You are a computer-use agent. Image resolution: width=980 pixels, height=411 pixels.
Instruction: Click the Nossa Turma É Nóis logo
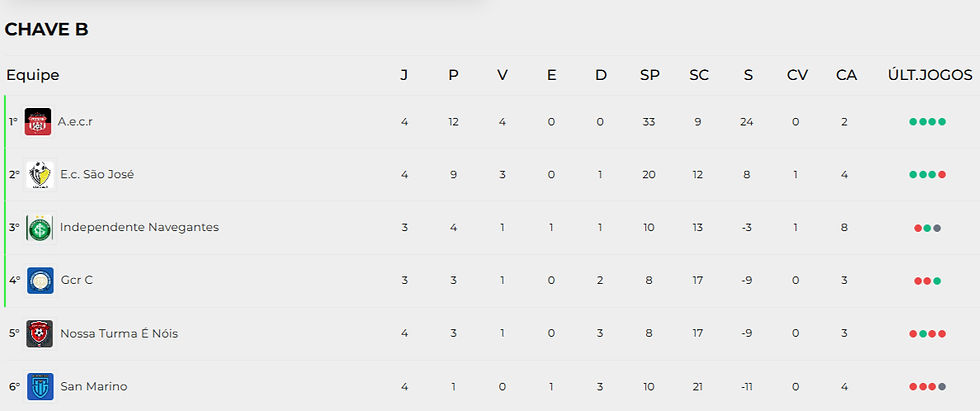pos(40,334)
